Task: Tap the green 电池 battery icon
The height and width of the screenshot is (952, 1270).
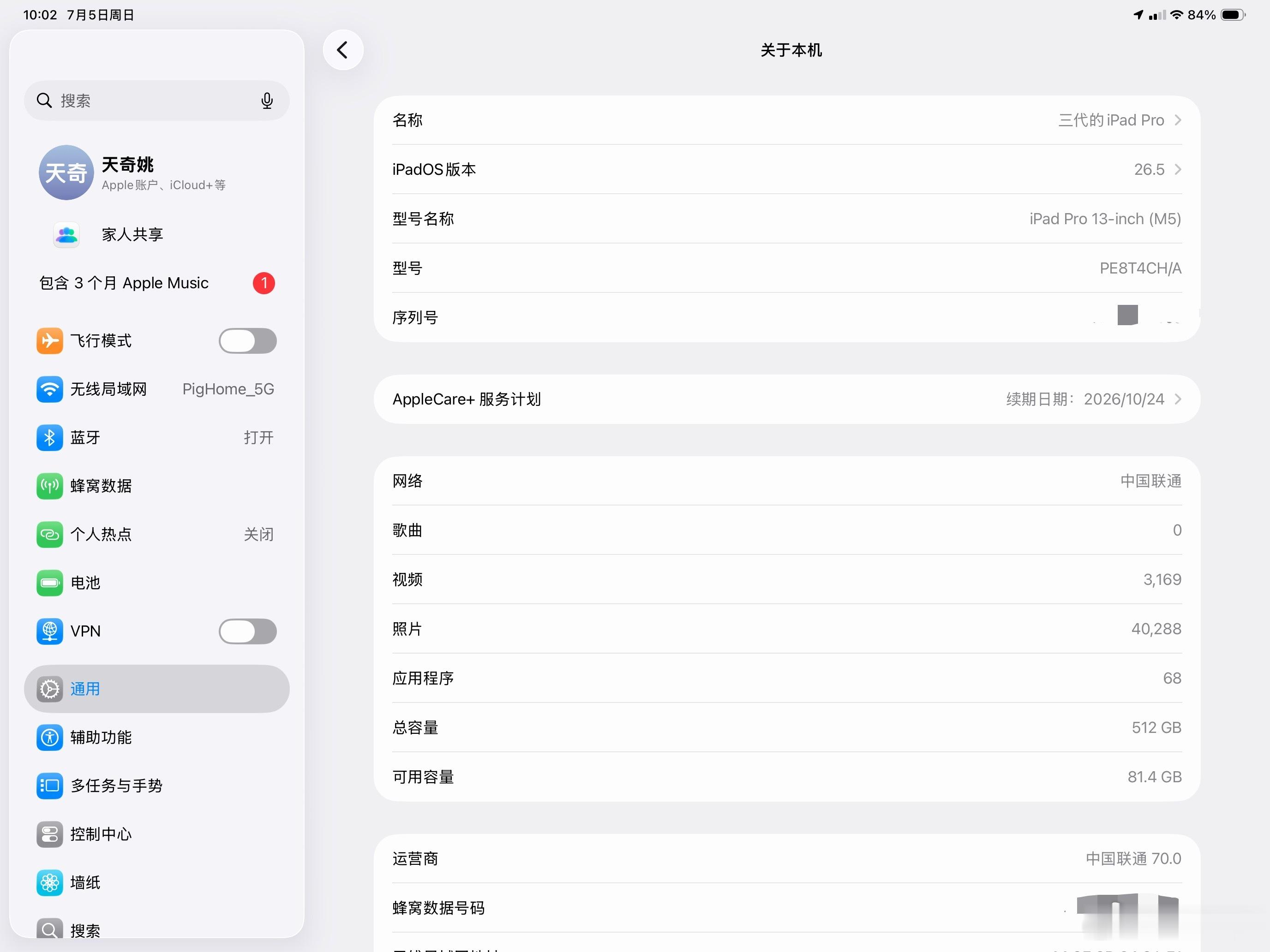Action: point(50,583)
